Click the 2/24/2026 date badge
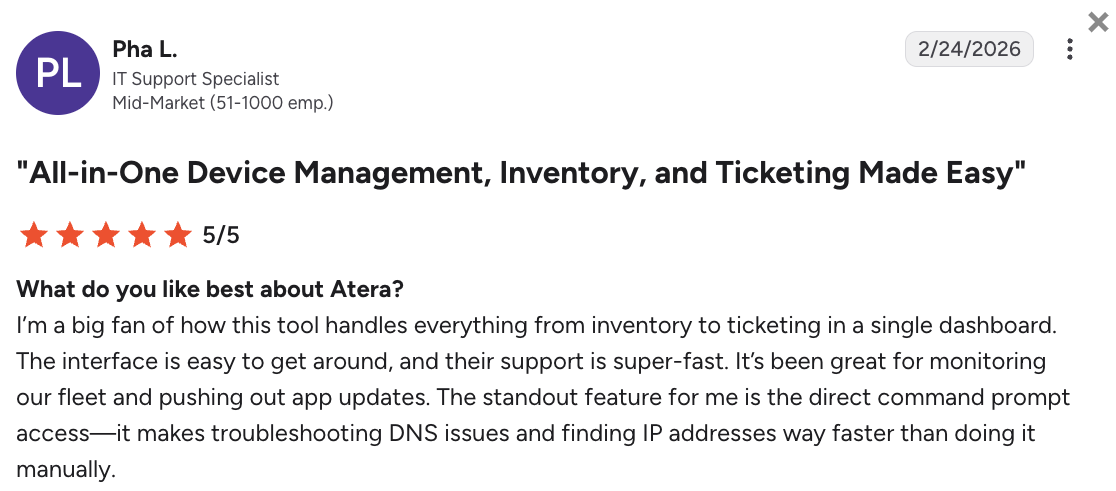Image resolution: width=1116 pixels, height=491 pixels. click(x=969, y=49)
